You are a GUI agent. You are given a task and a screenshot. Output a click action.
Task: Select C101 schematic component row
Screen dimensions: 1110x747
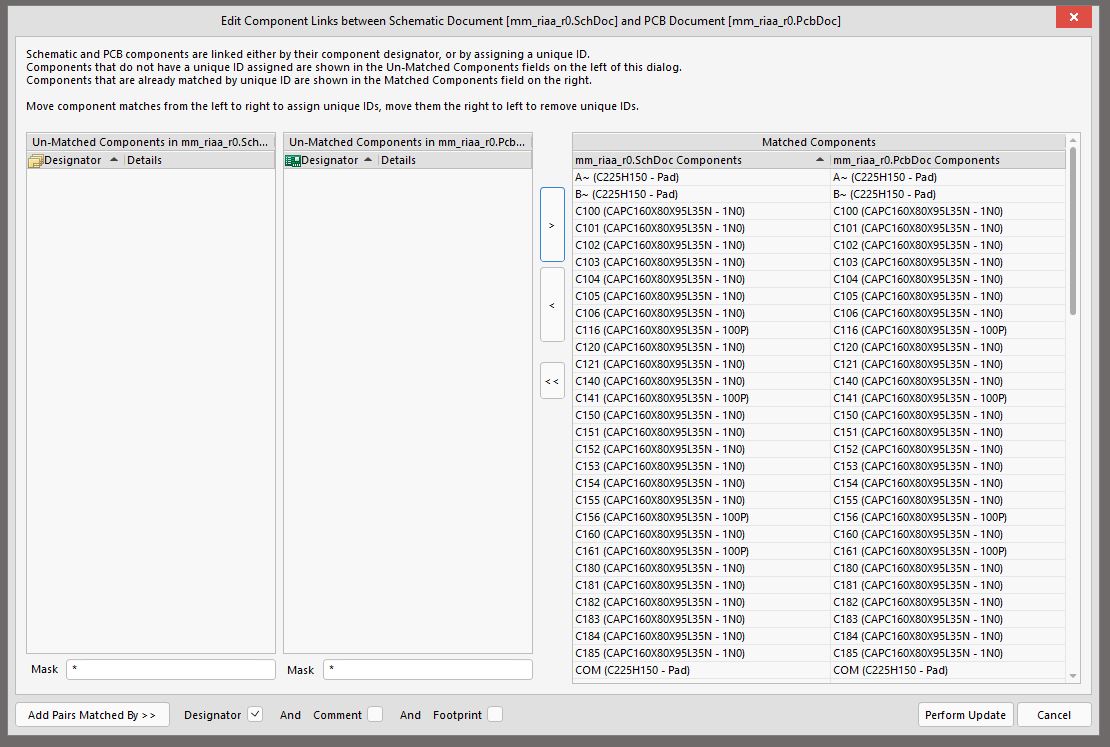tap(701, 228)
